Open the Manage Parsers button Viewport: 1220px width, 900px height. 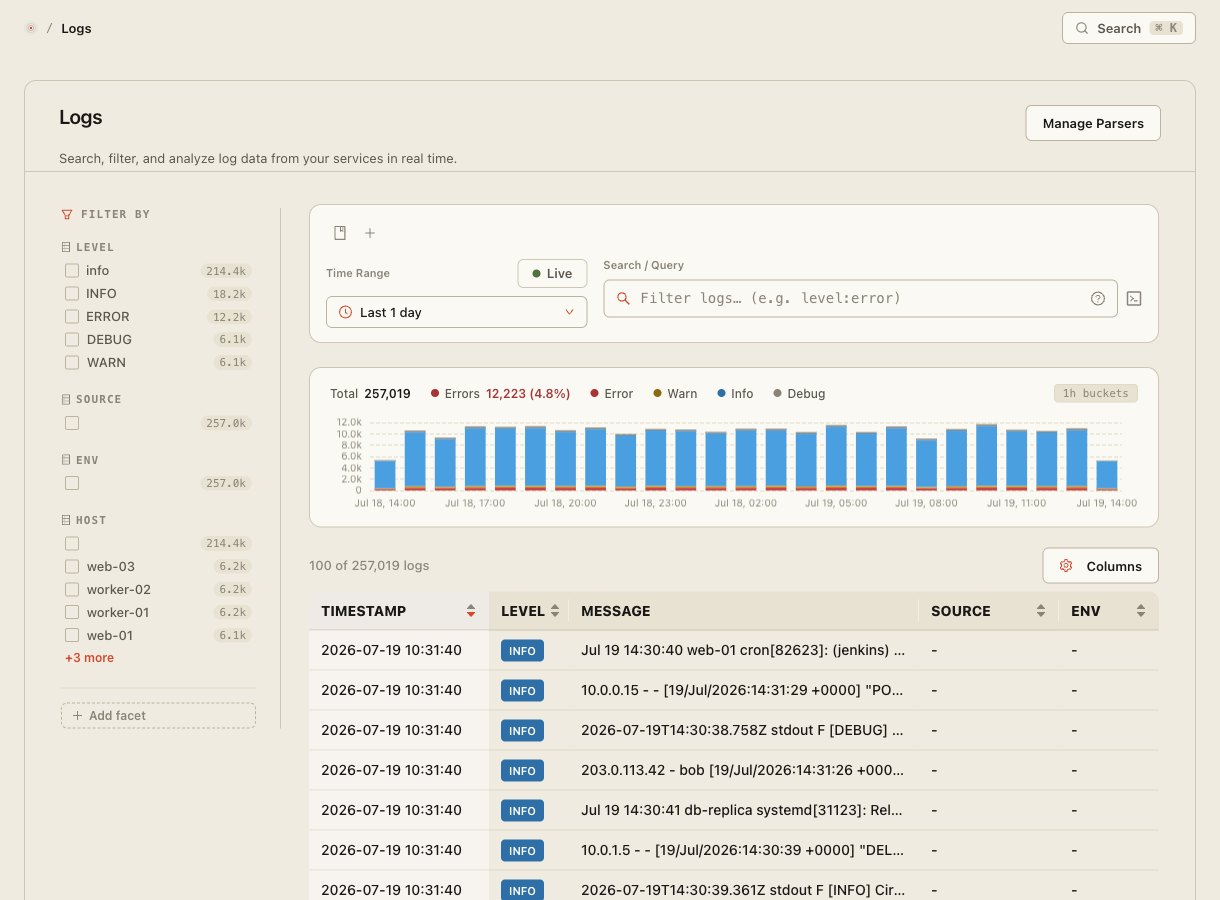click(x=1093, y=123)
